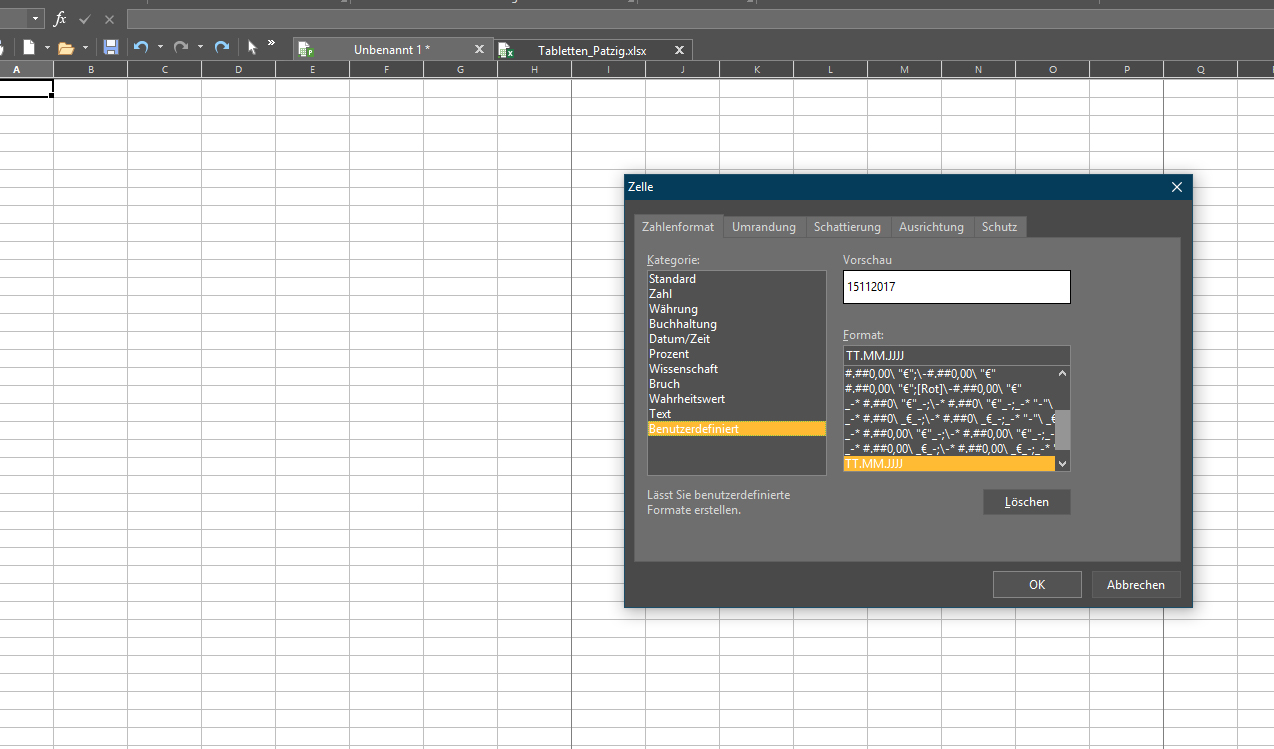1274x749 pixels.
Task: Click the gray Redo arrow icon
Action: 181,48
